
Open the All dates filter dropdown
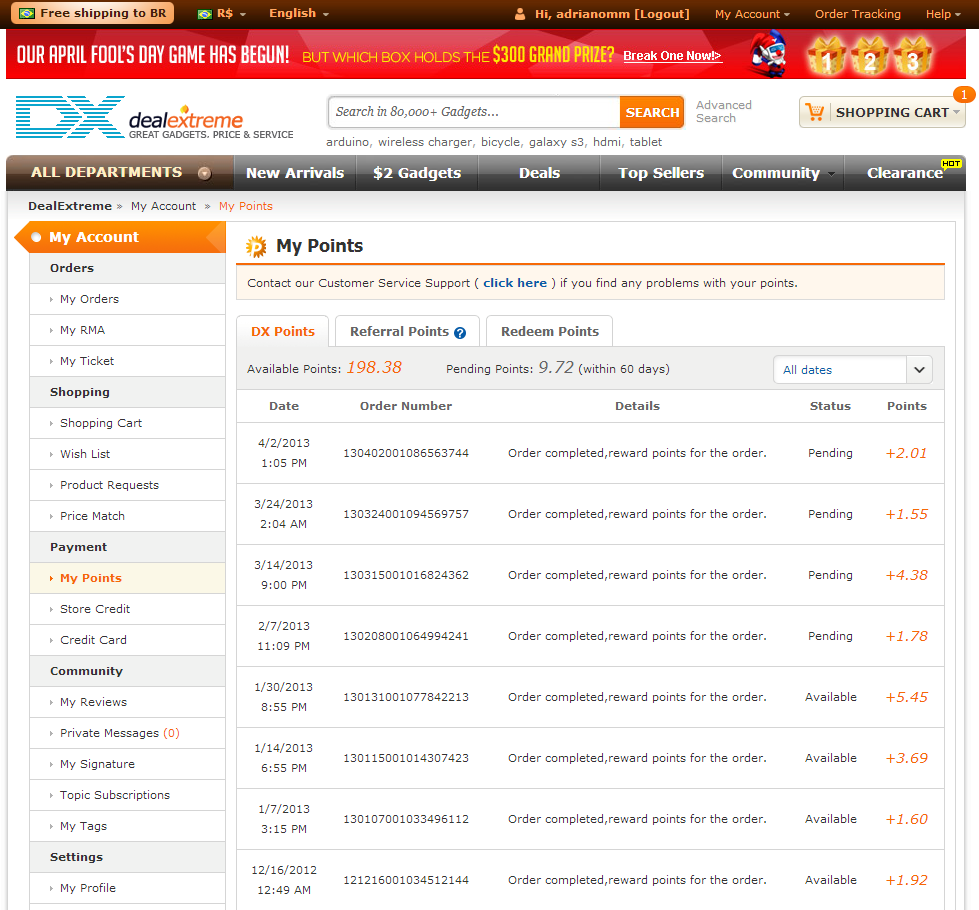852,370
